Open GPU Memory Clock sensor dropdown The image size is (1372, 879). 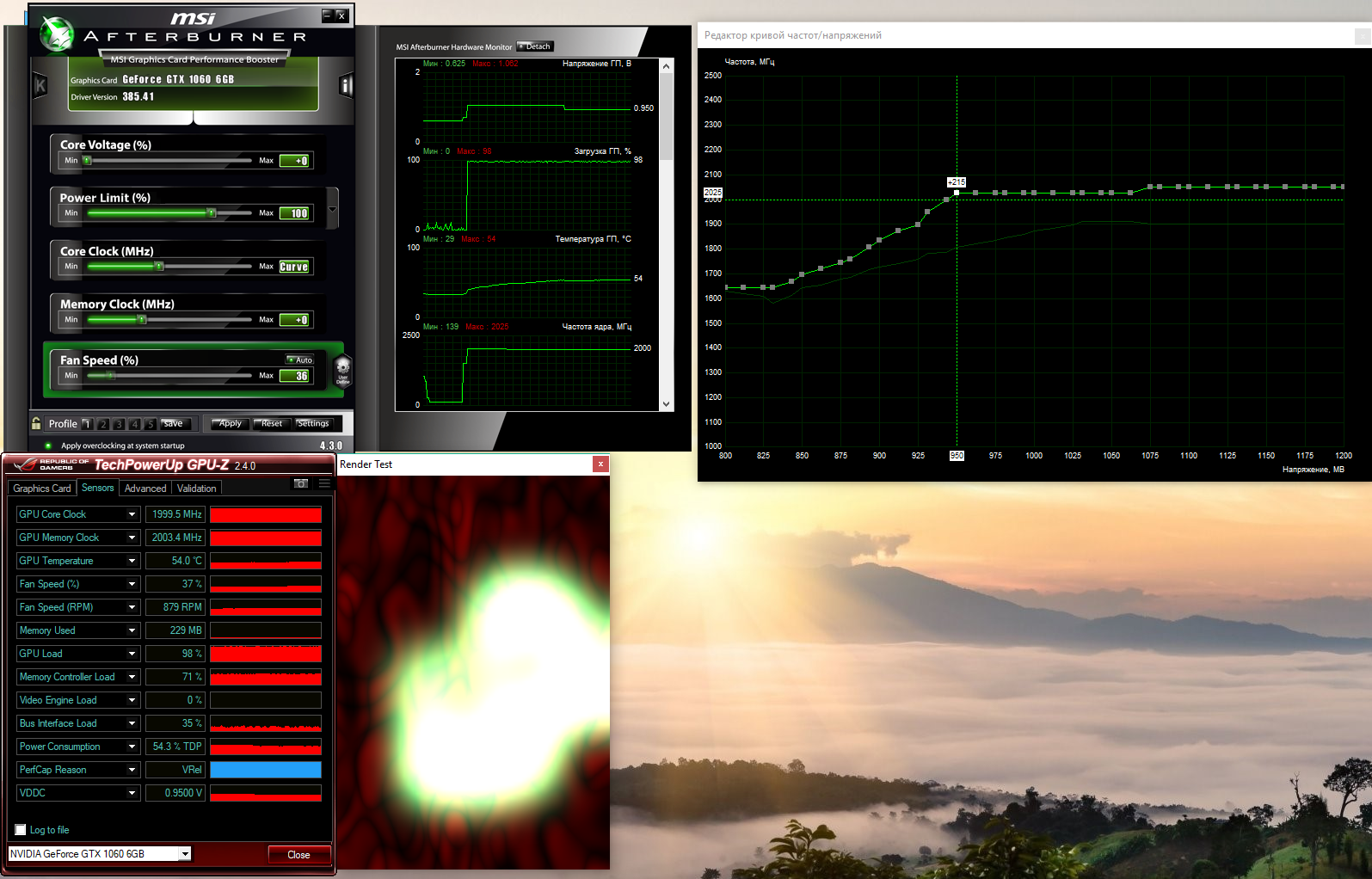point(132,538)
